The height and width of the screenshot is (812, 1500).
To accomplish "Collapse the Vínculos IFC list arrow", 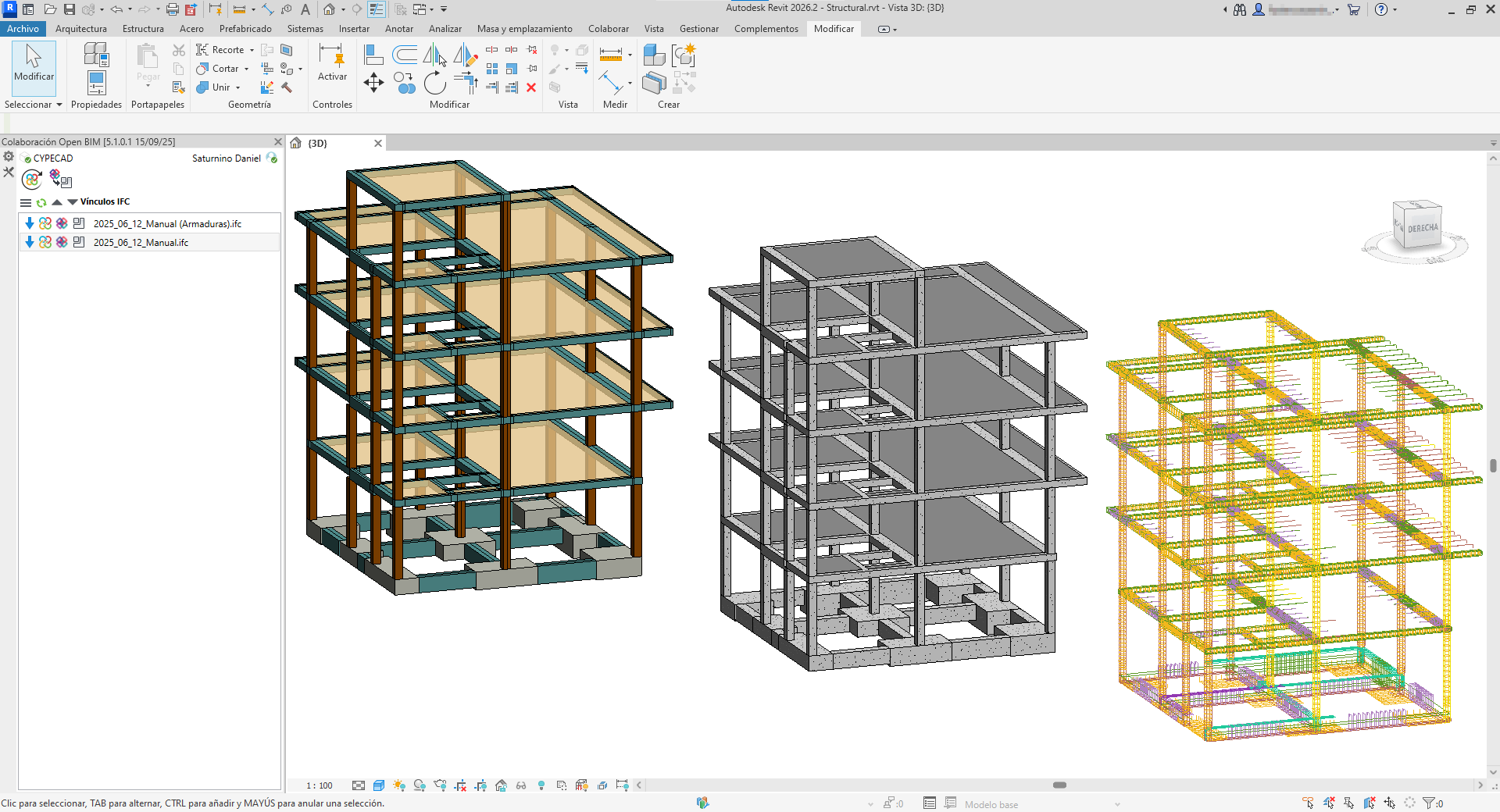I will [73, 201].
